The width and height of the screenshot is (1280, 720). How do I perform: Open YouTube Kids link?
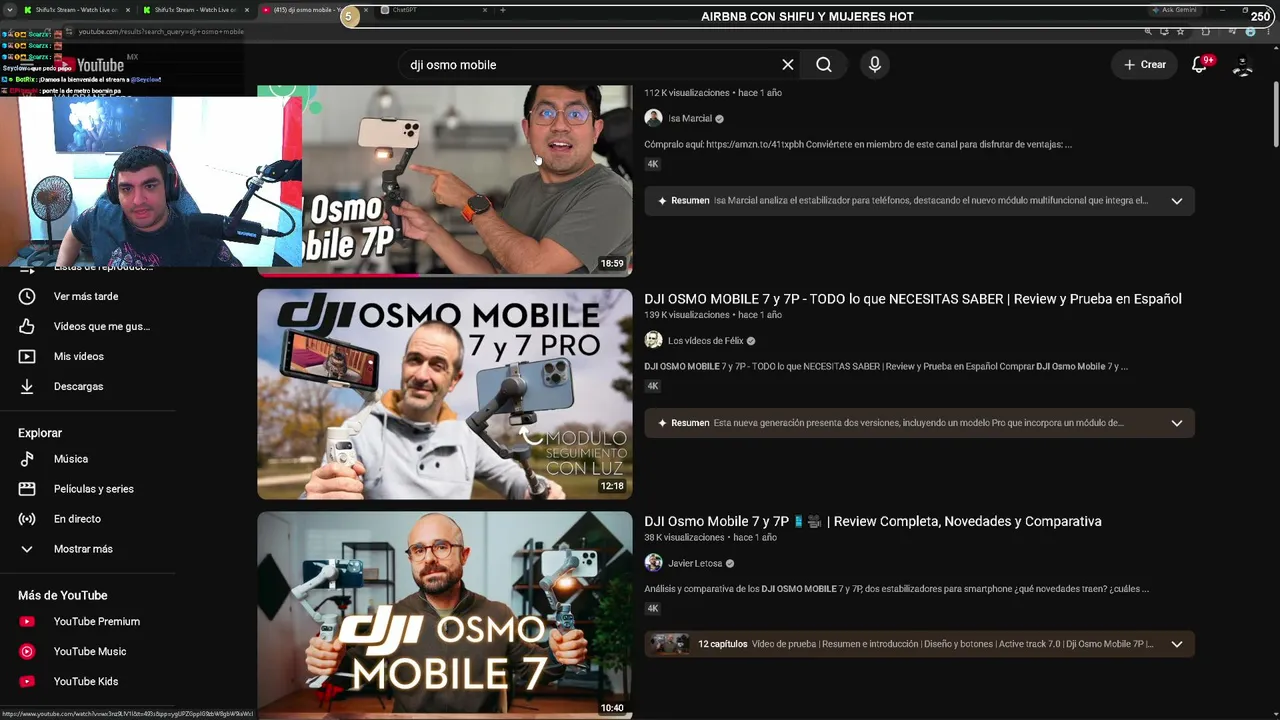pos(88,682)
